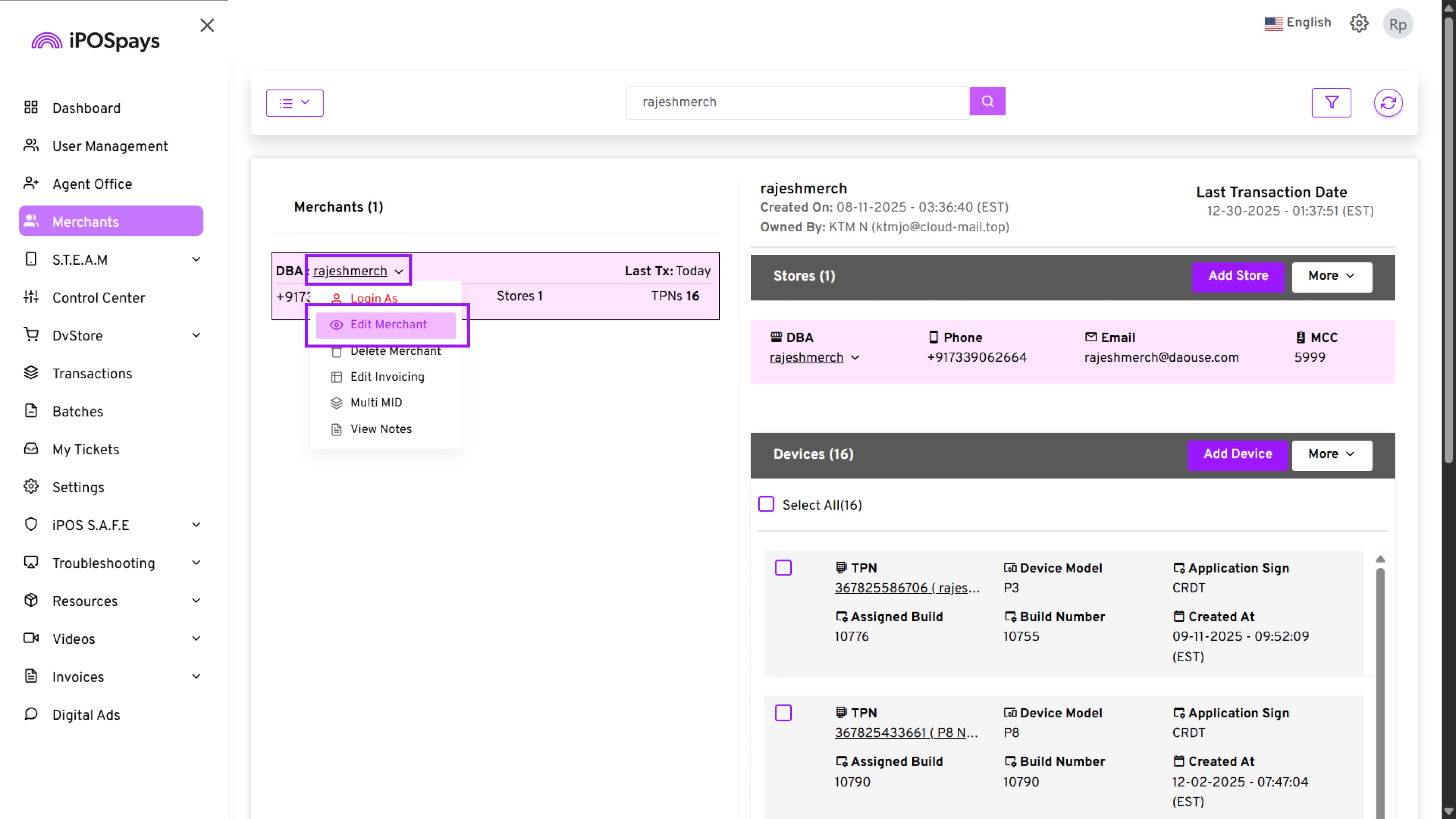Screen dimensions: 1456x819
Task: Open Agent Office section
Action: click(x=92, y=184)
